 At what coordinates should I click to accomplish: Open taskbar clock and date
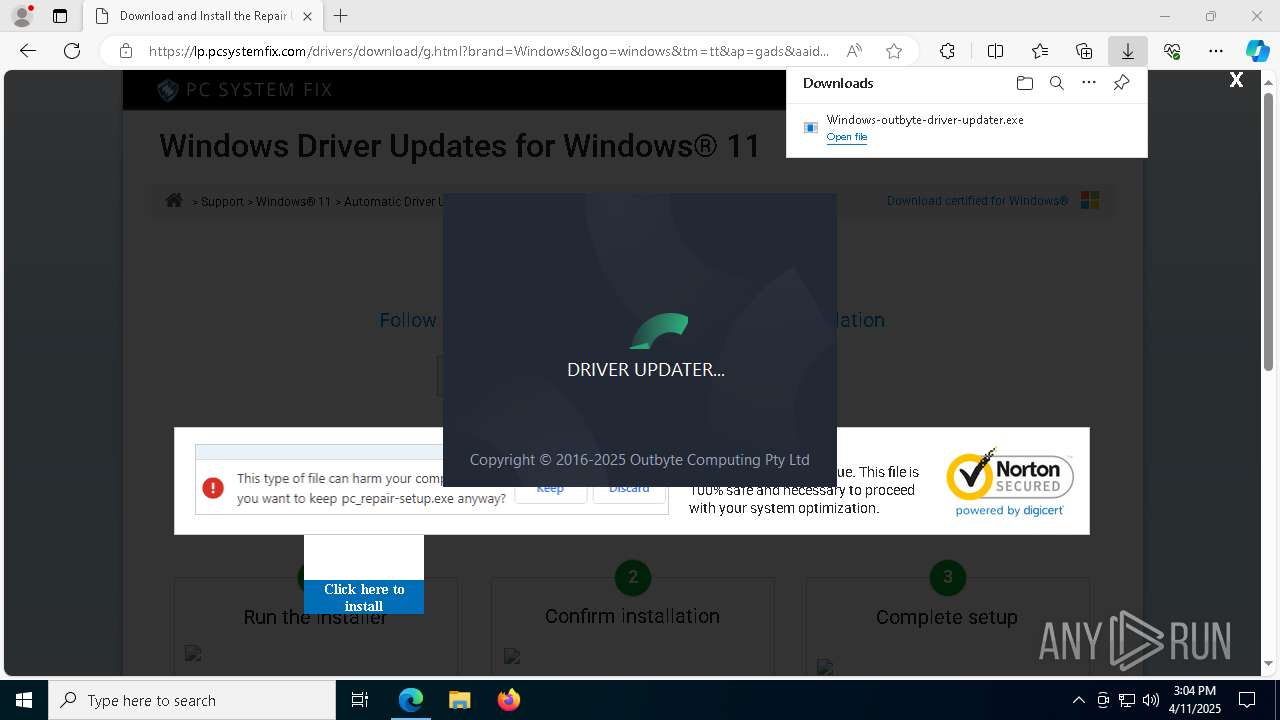[1195, 700]
